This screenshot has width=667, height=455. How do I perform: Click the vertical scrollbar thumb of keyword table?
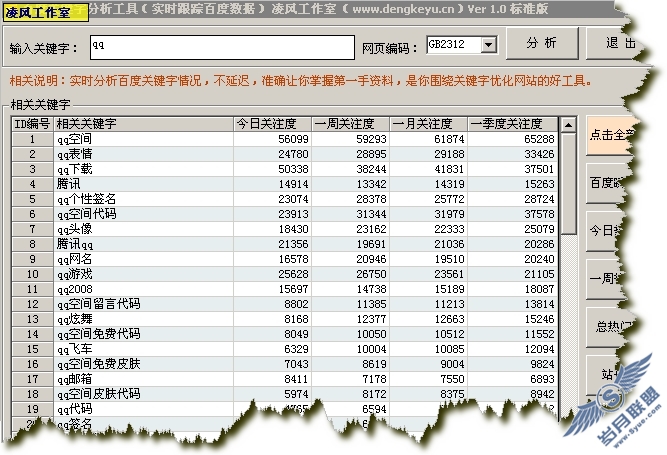click(x=568, y=184)
